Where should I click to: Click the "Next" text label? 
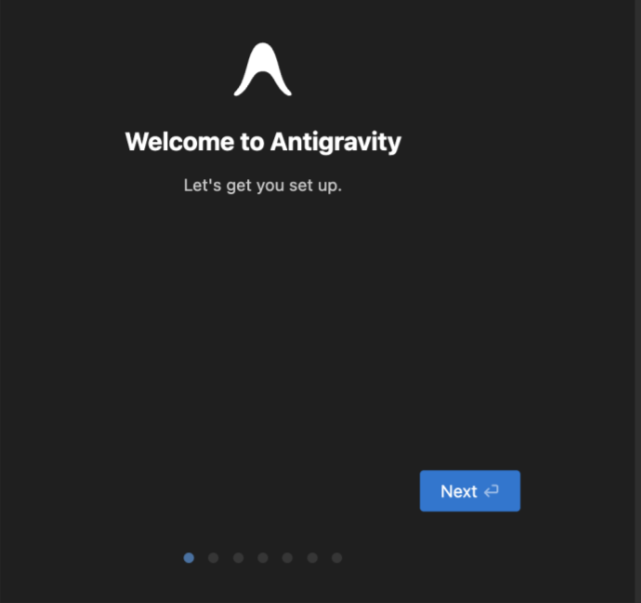[459, 491]
